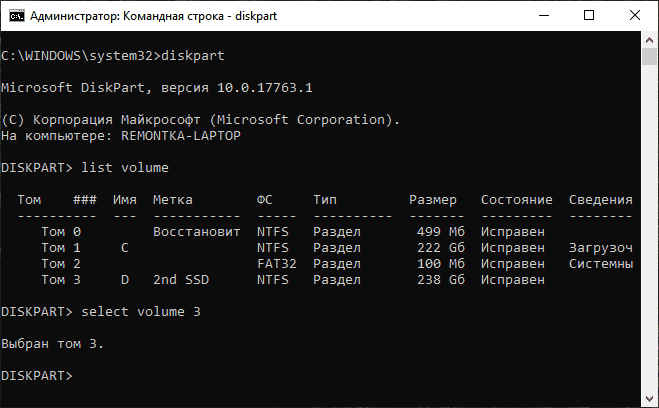Minimize the diskpart command prompt window
The height and width of the screenshot is (408, 659).
[x=544, y=16]
